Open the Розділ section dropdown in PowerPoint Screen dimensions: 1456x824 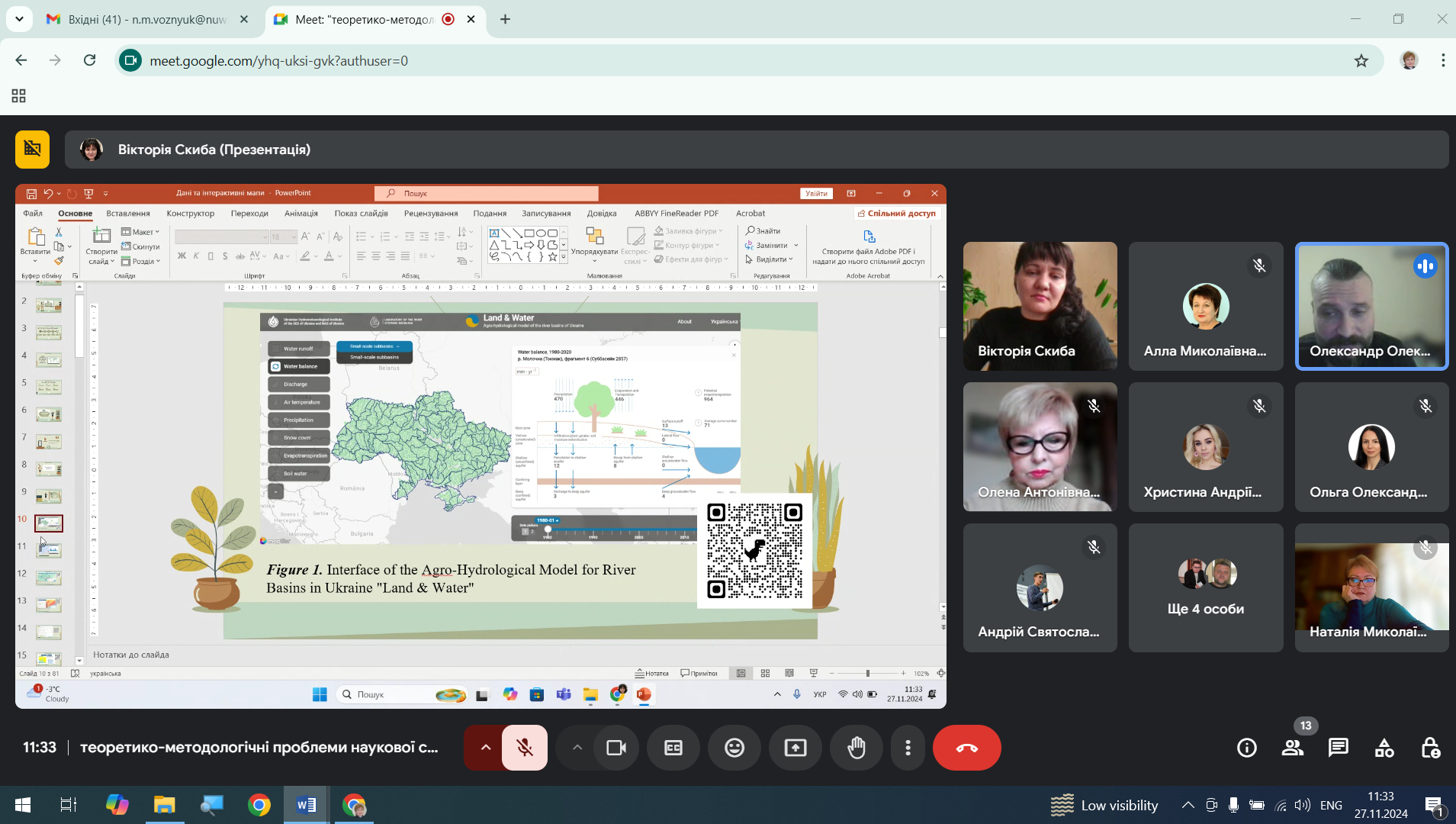pyautogui.click(x=141, y=261)
